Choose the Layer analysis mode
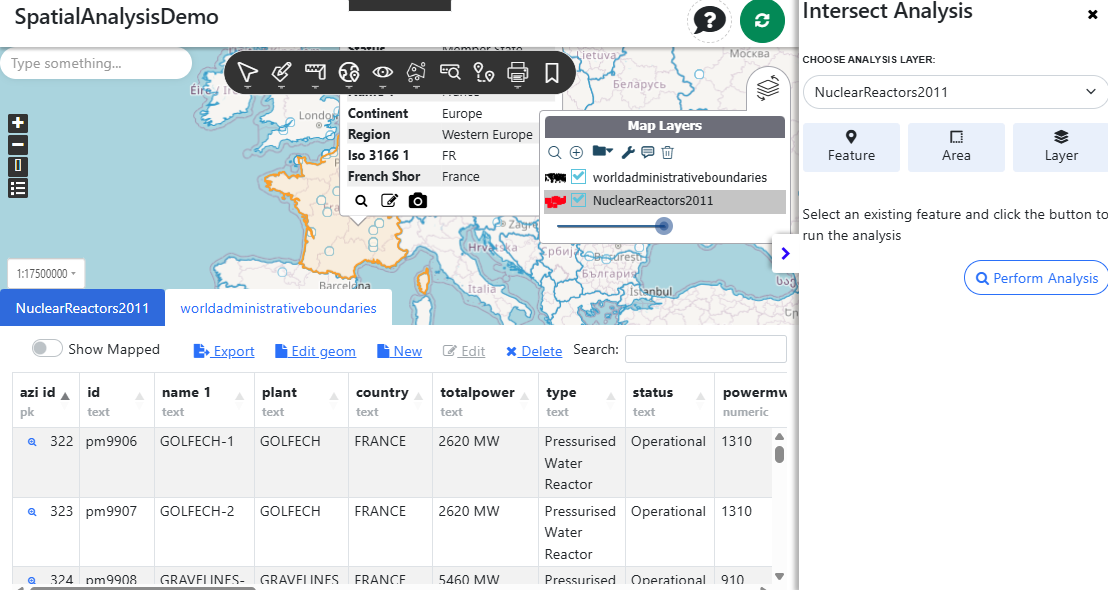This screenshot has width=1108, height=590. [x=1061, y=147]
